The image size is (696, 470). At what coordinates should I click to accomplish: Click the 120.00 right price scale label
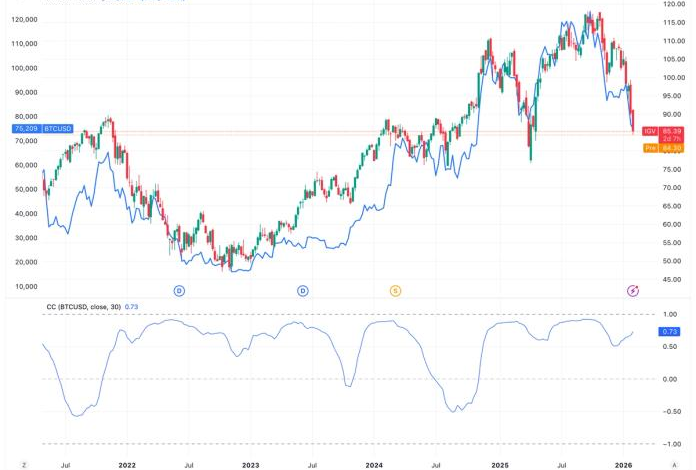click(673, 3)
